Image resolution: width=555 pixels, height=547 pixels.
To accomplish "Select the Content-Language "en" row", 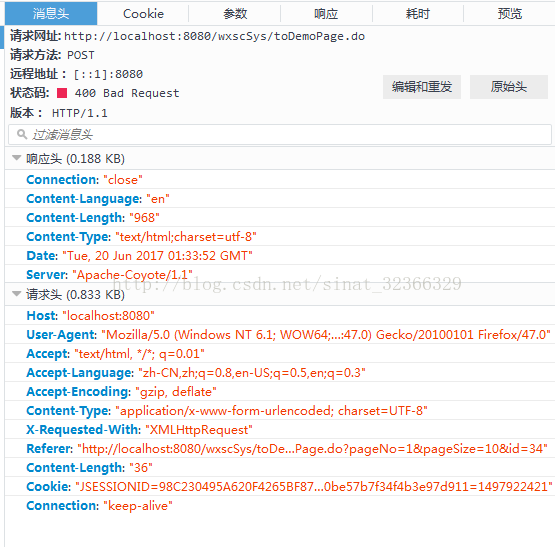I will pos(280,199).
